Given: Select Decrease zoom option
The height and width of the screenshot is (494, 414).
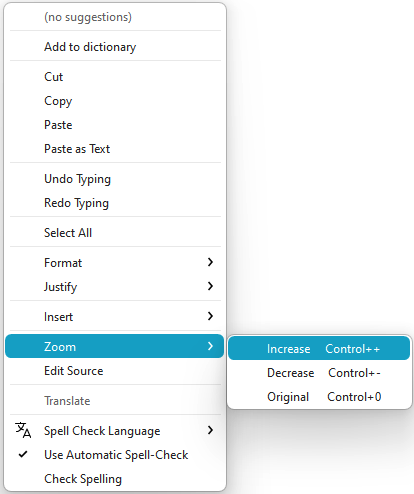Looking at the screenshot, I should click(x=319, y=372).
